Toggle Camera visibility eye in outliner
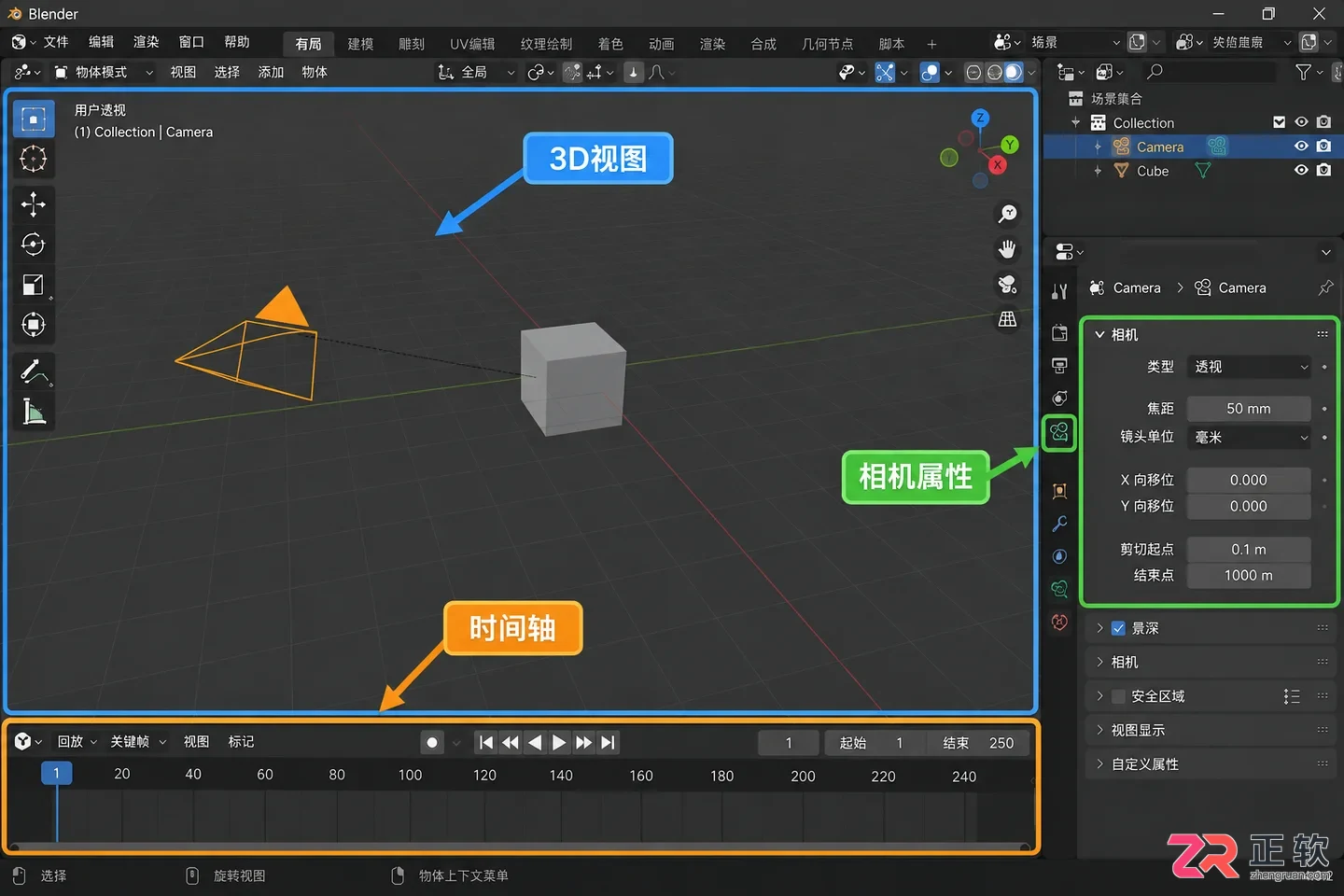1344x896 pixels. point(1301,147)
